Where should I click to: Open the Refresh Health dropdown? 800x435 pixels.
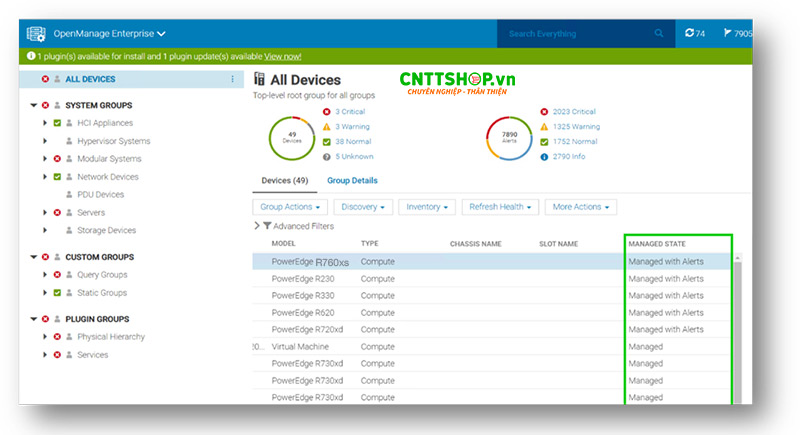coord(500,207)
